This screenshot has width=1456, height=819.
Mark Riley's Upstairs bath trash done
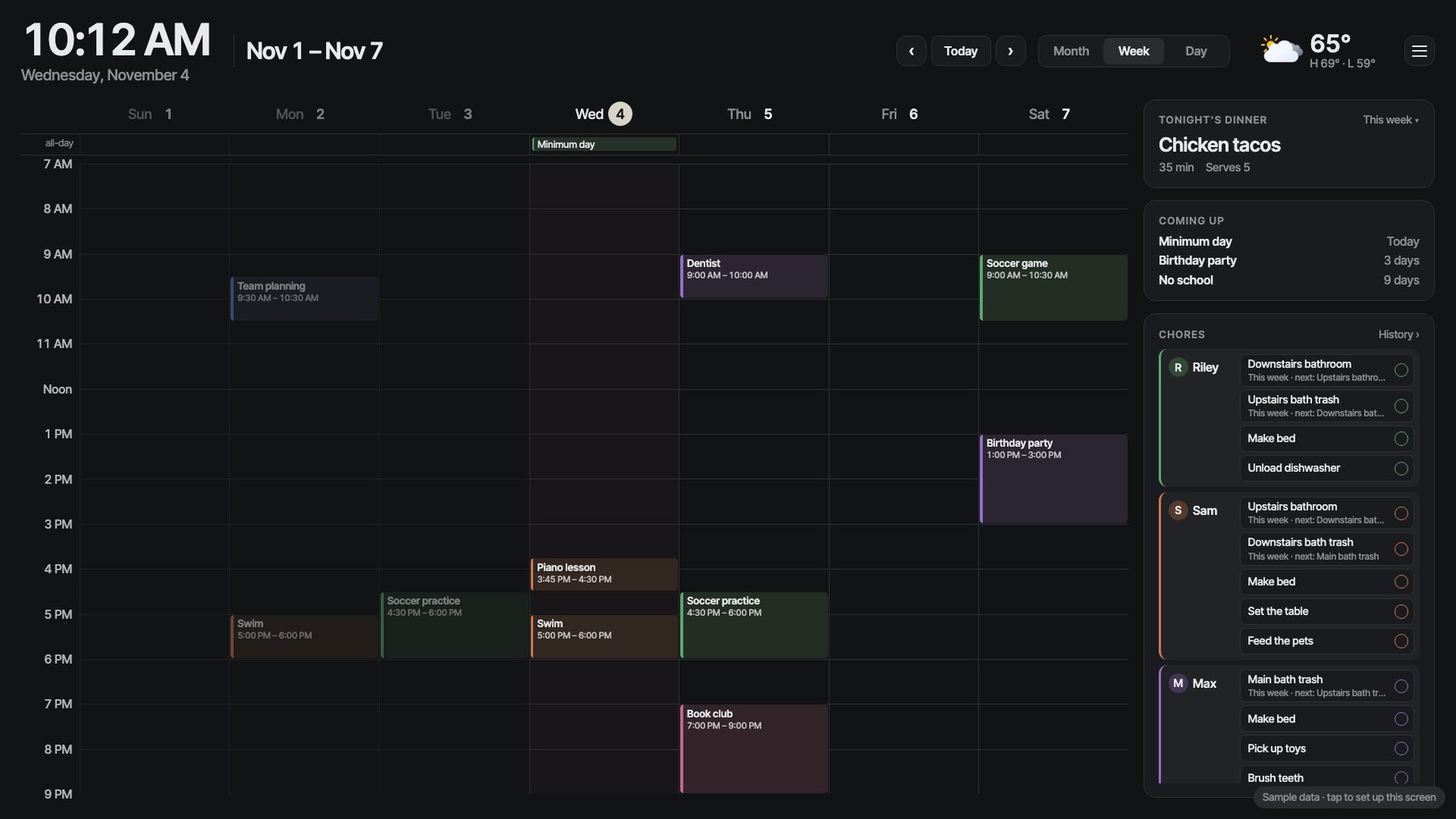pyautogui.click(x=1401, y=406)
